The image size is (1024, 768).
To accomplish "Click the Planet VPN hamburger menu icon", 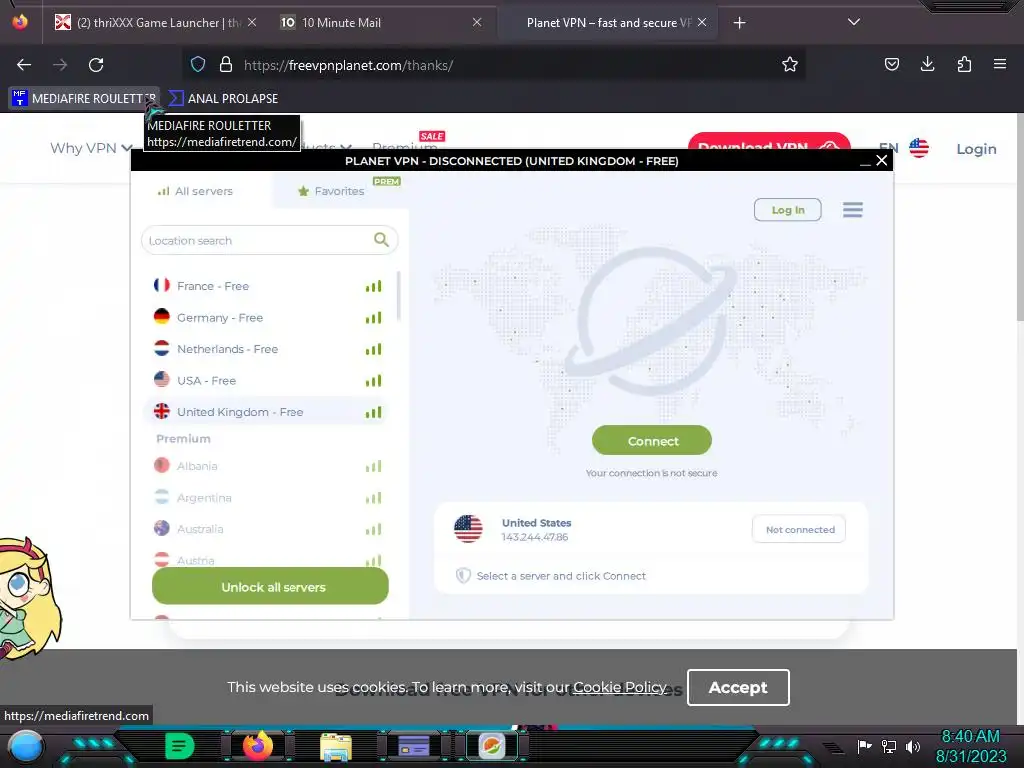I will (x=852, y=210).
